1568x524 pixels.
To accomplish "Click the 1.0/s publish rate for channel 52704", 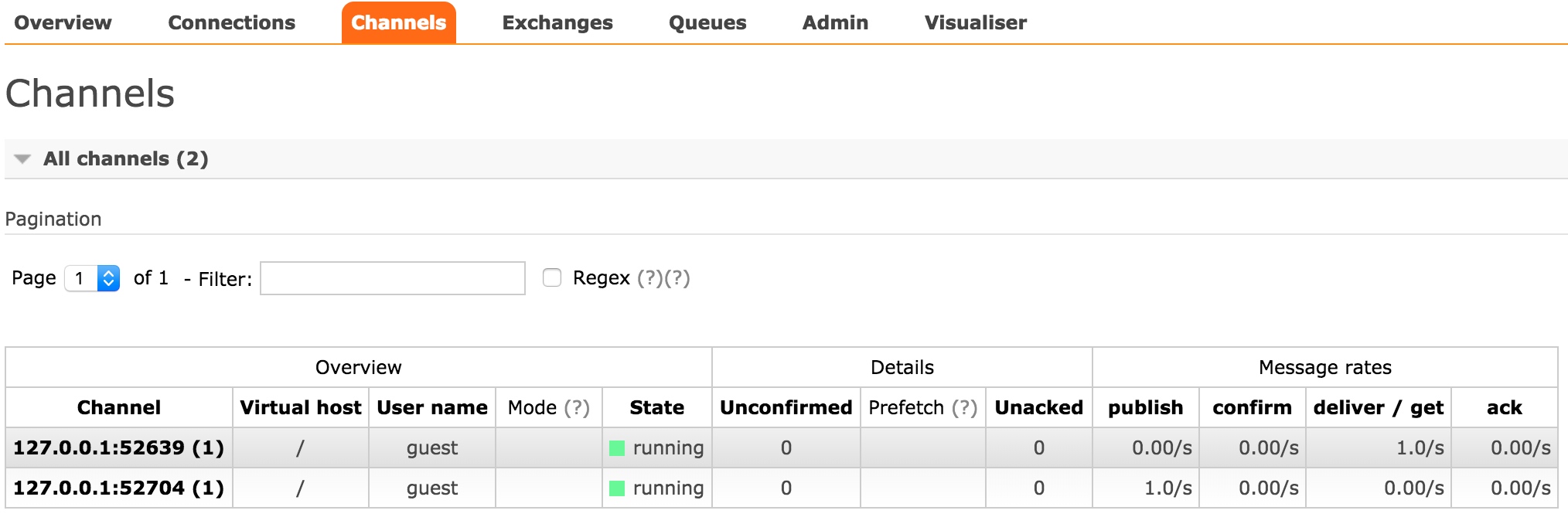I will [1168, 488].
